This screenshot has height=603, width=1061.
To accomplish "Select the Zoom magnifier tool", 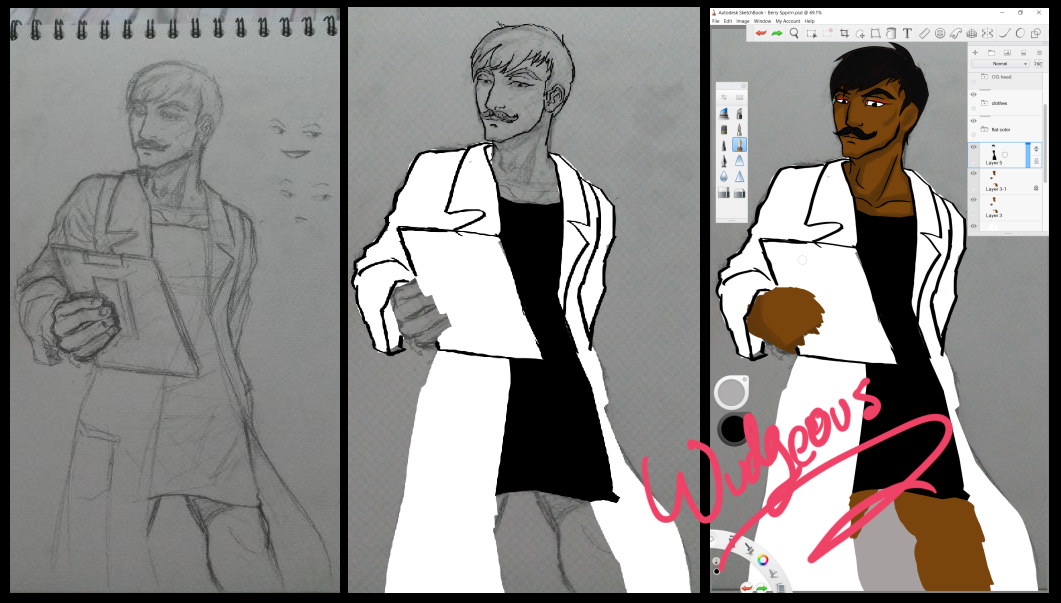I will click(x=794, y=33).
